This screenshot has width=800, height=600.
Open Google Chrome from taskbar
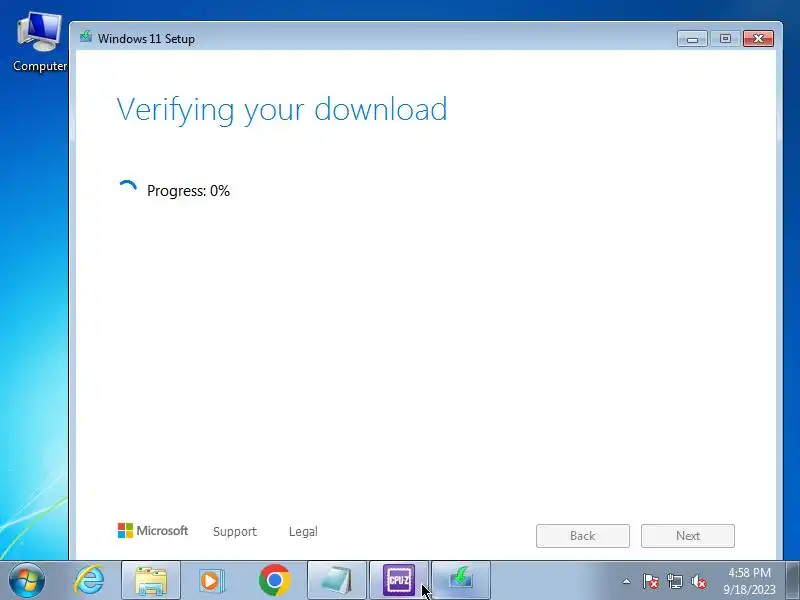(x=274, y=580)
